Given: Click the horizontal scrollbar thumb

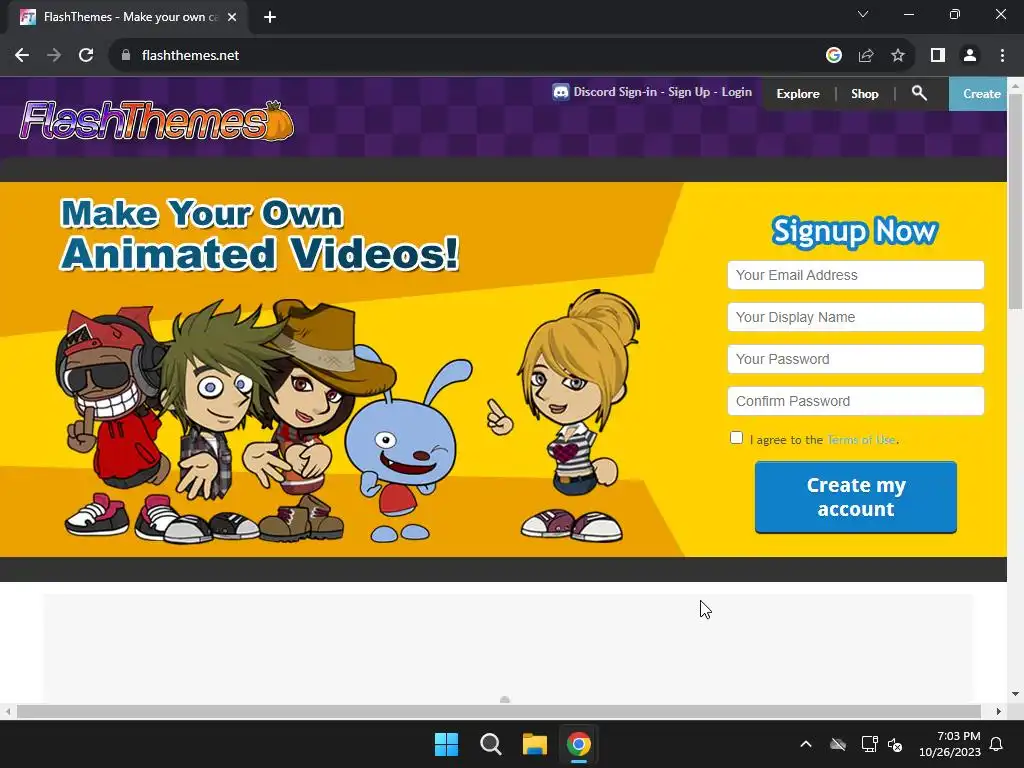Looking at the screenshot, I should click(499, 711).
